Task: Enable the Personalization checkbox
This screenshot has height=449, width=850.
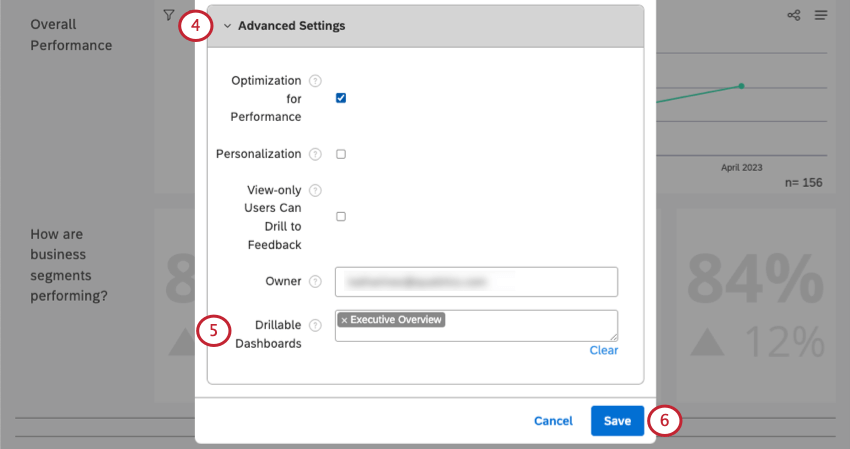Action: tap(341, 154)
